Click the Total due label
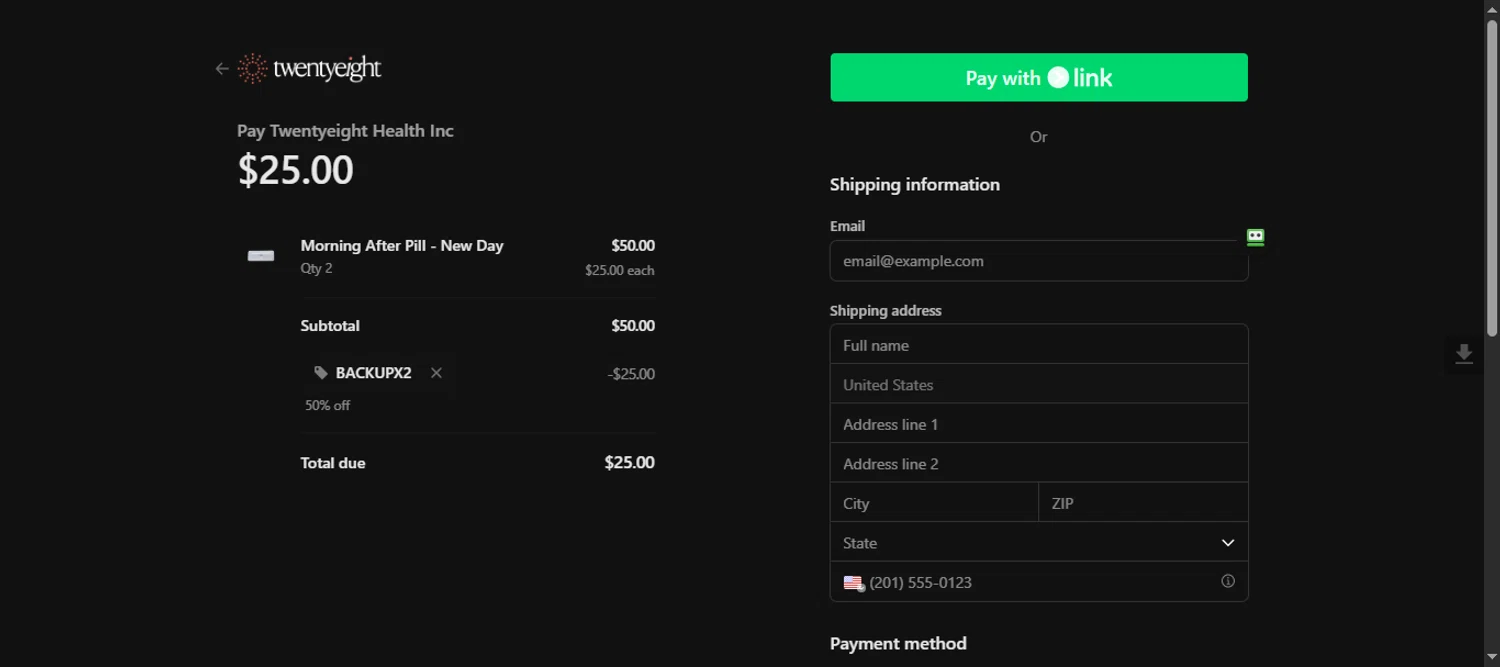The image size is (1500, 667). click(x=333, y=463)
